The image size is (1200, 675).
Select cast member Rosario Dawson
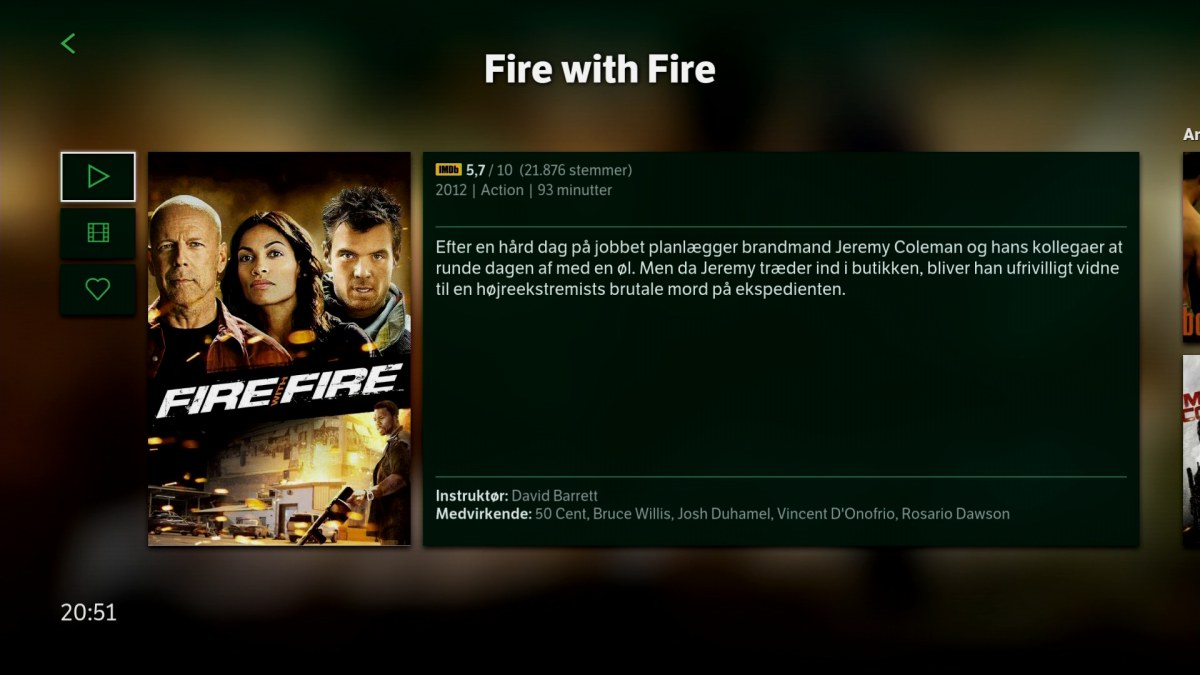[956, 514]
